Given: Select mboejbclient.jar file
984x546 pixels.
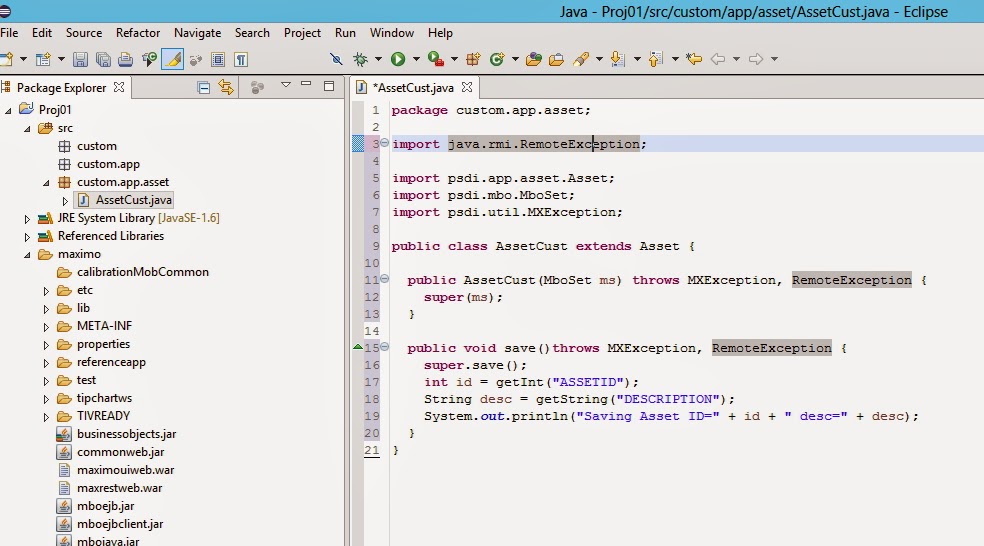Looking at the screenshot, I should click(x=120, y=523).
